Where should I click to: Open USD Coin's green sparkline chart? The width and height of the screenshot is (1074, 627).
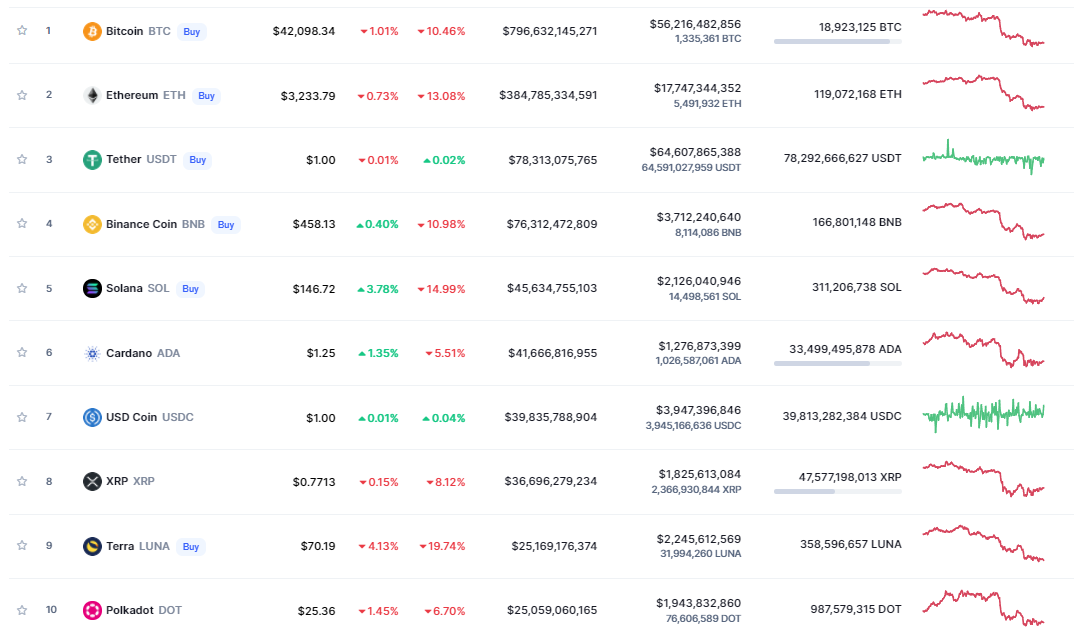984,414
